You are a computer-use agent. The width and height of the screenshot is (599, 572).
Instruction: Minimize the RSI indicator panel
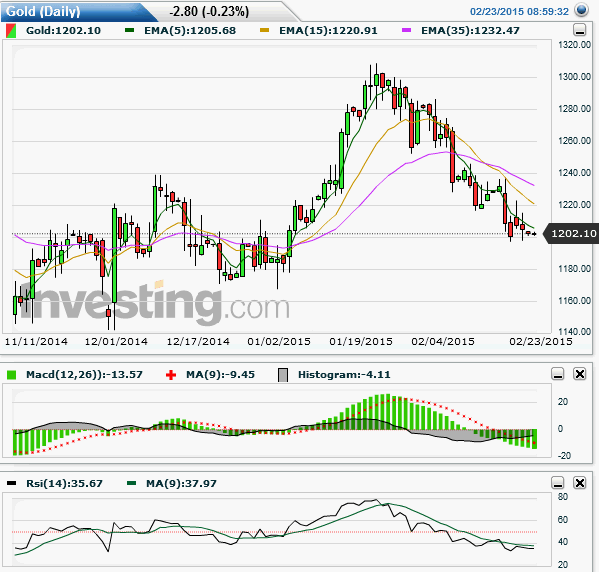[x=558, y=483]
